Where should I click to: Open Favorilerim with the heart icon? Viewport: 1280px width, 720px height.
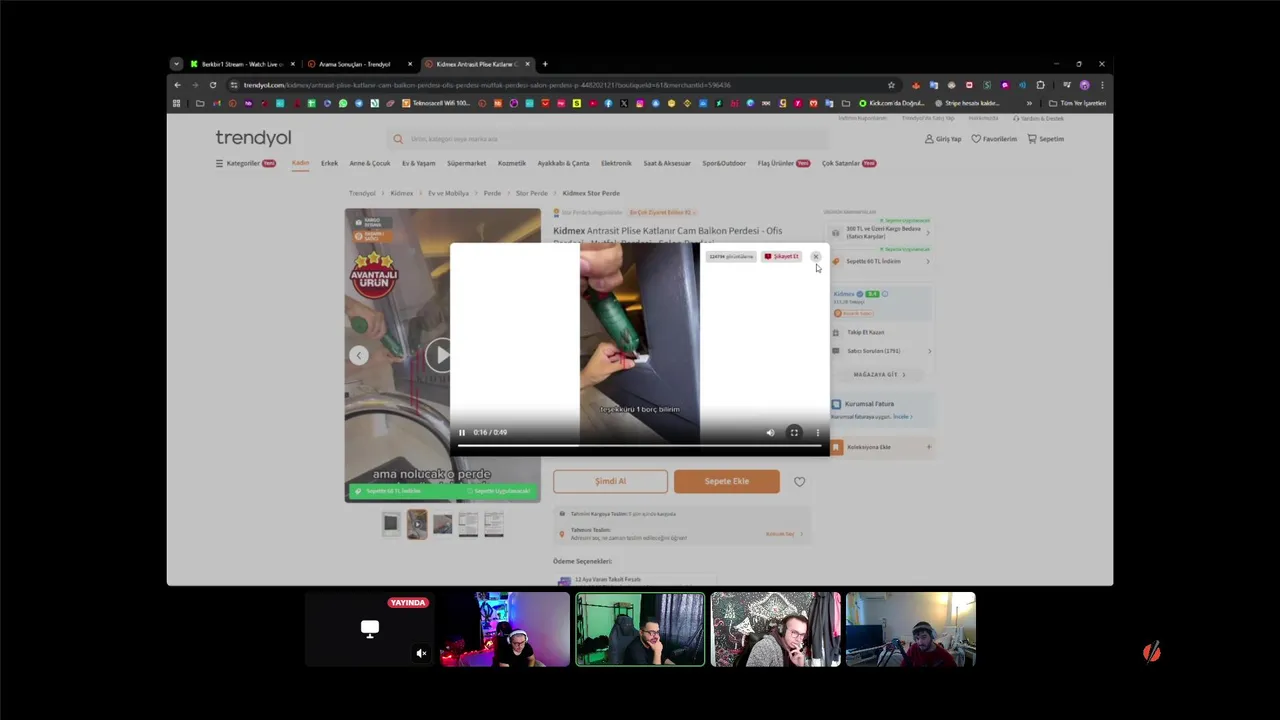pos(994,139)
